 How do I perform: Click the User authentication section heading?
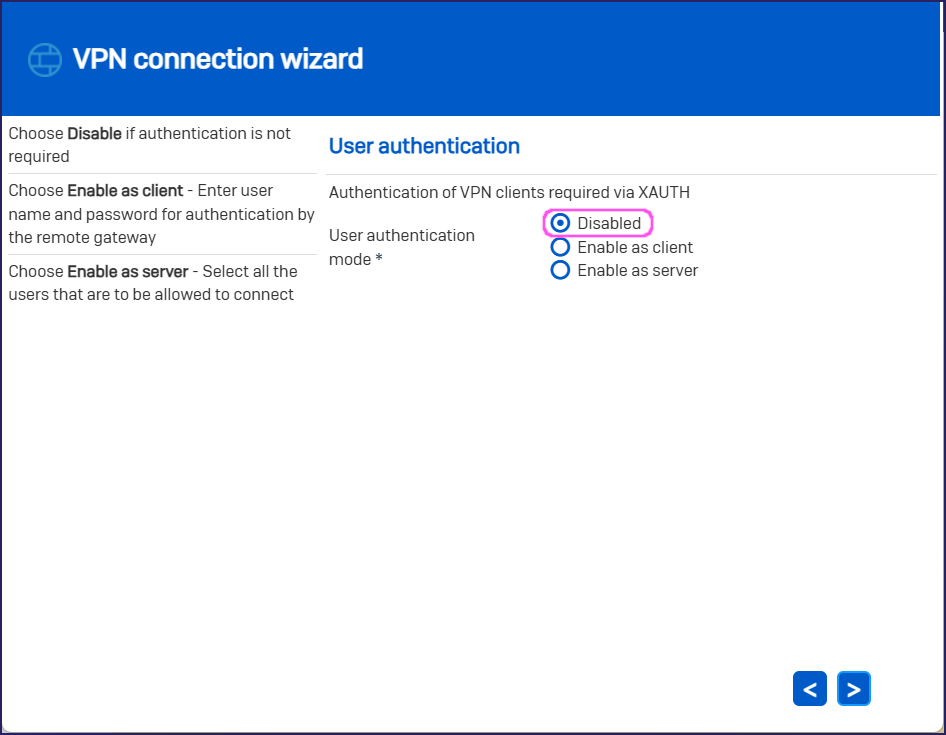[x=424, y=146]
